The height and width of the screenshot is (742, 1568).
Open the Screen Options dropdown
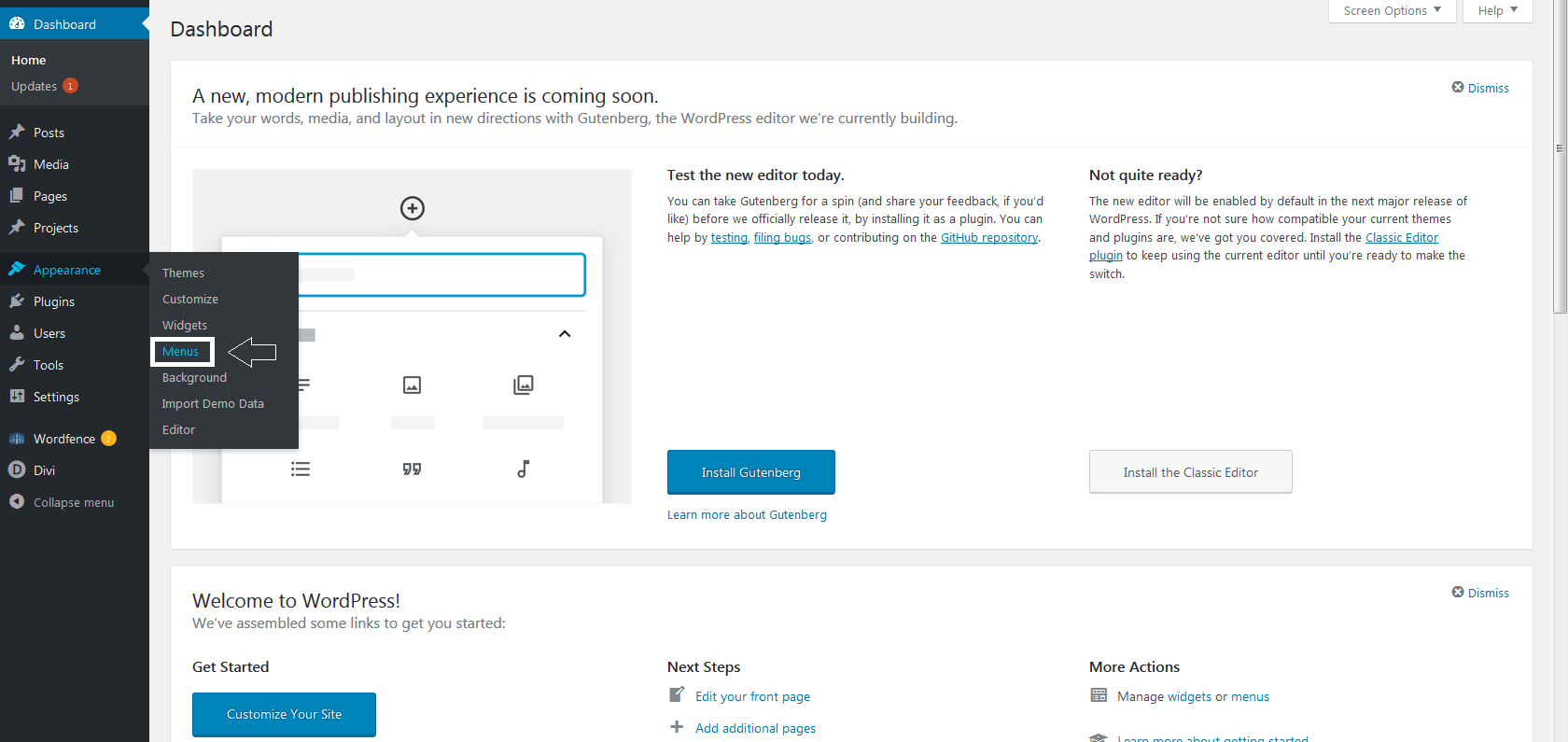point(1393,11)
